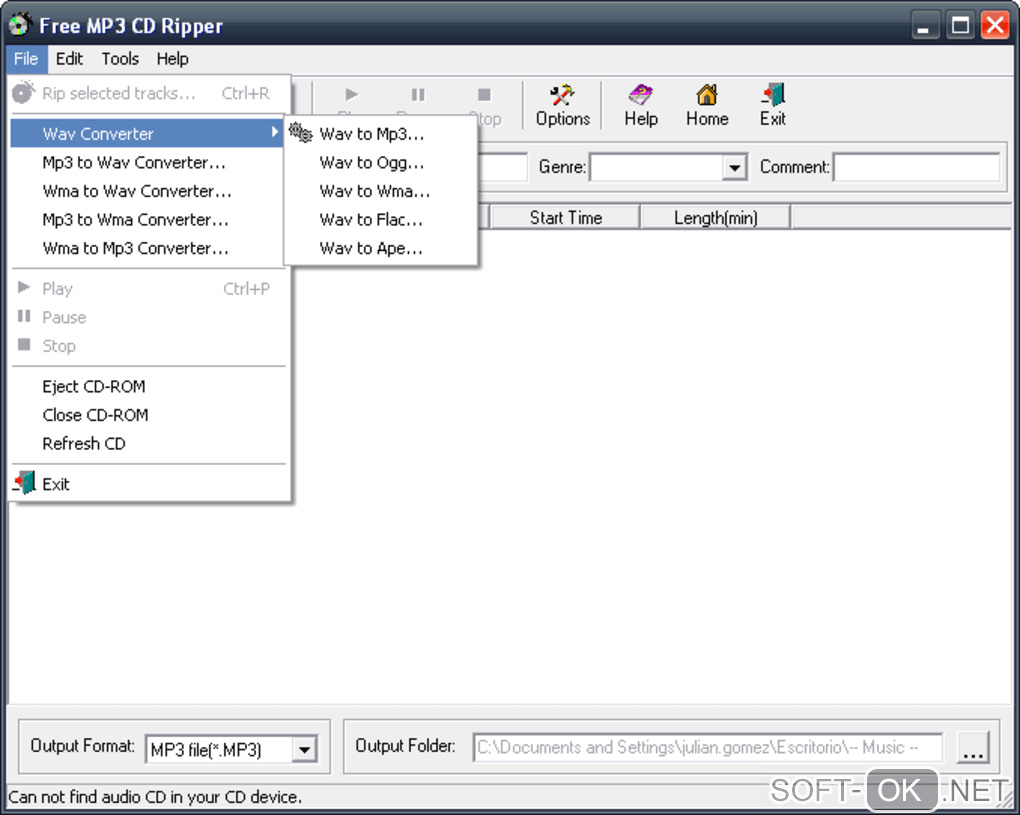Browse output folder with the ... button
Screen dimensions: 1020x815
973,748
